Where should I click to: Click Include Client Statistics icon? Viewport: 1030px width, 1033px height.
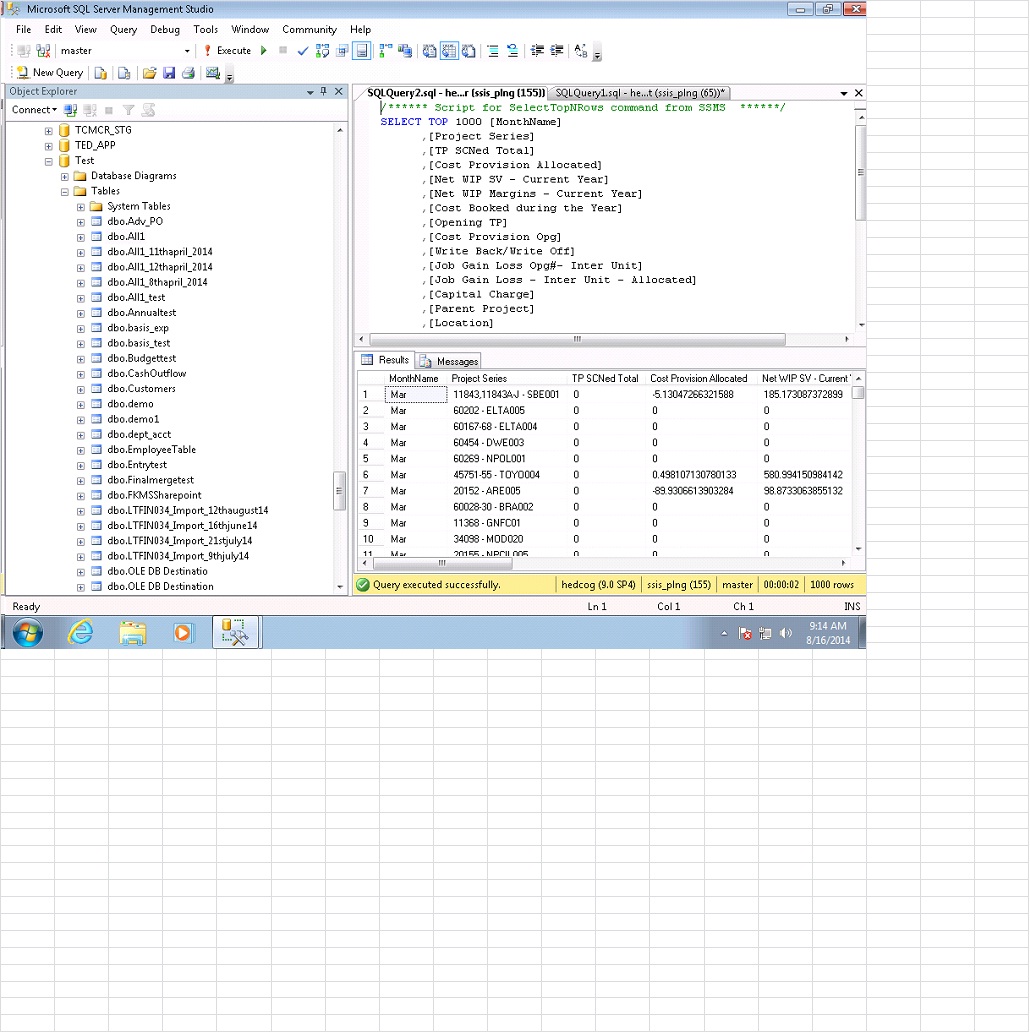coord(405,51)
